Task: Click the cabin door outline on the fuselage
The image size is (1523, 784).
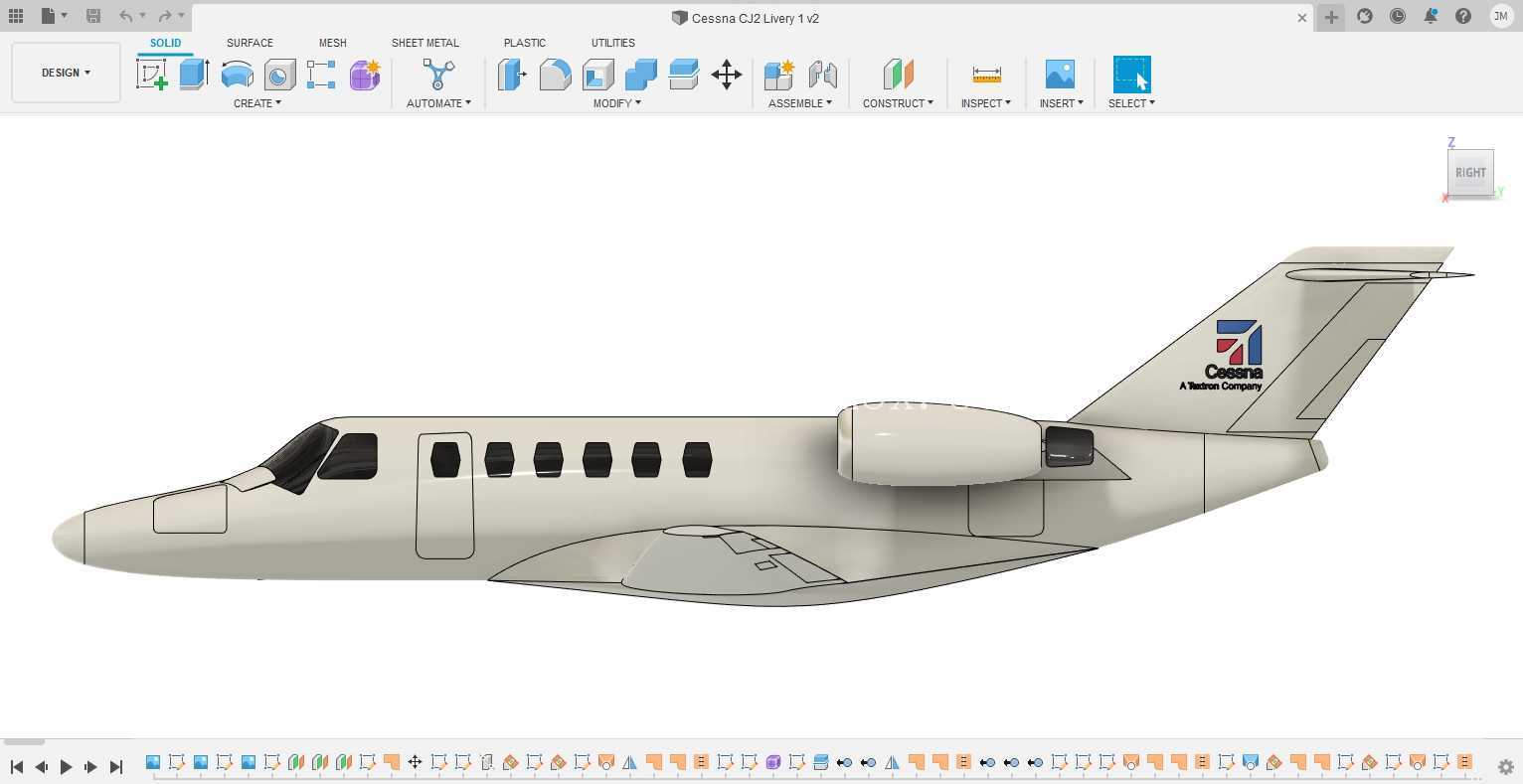Action: (444, 495)
